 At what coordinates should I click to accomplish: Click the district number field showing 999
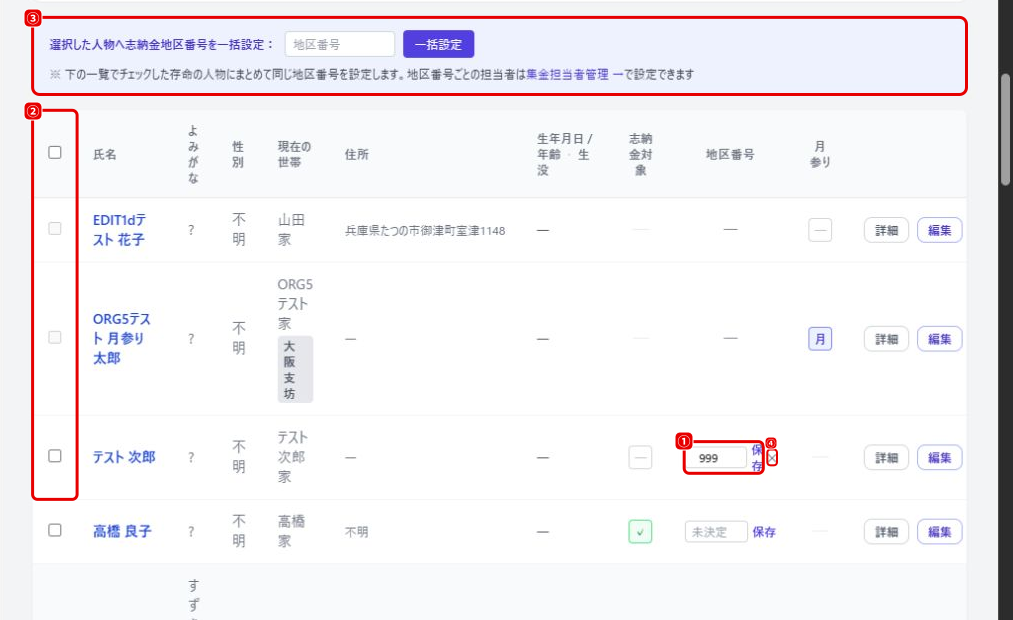point(716,458)
